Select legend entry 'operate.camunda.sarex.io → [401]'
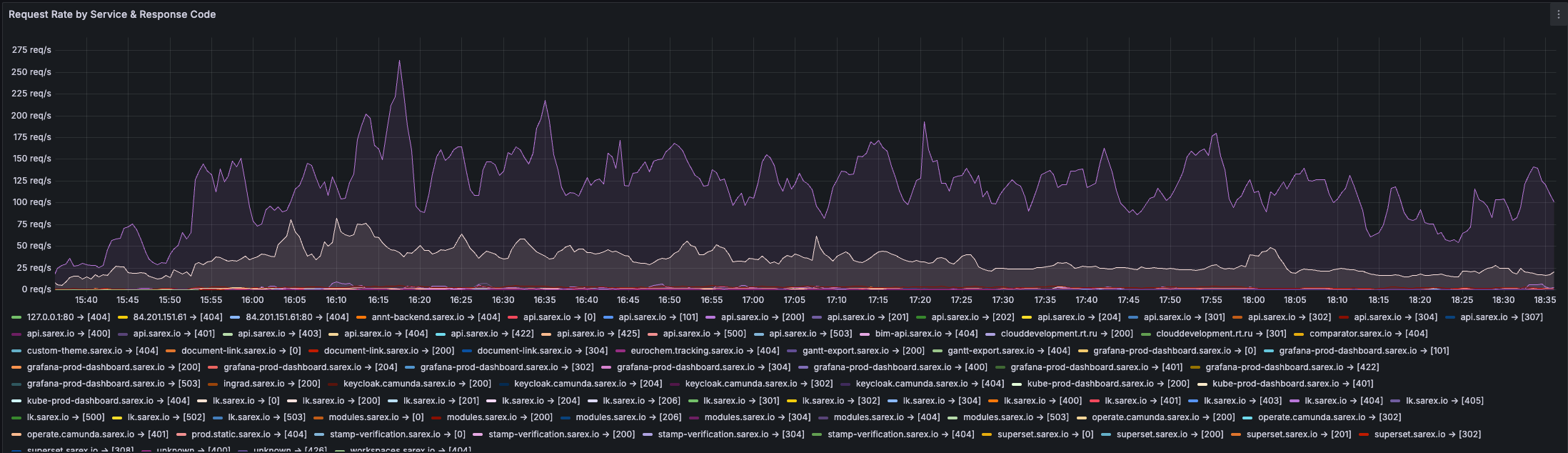This screenshot has width=1568, height=453. tap(98, 434)
